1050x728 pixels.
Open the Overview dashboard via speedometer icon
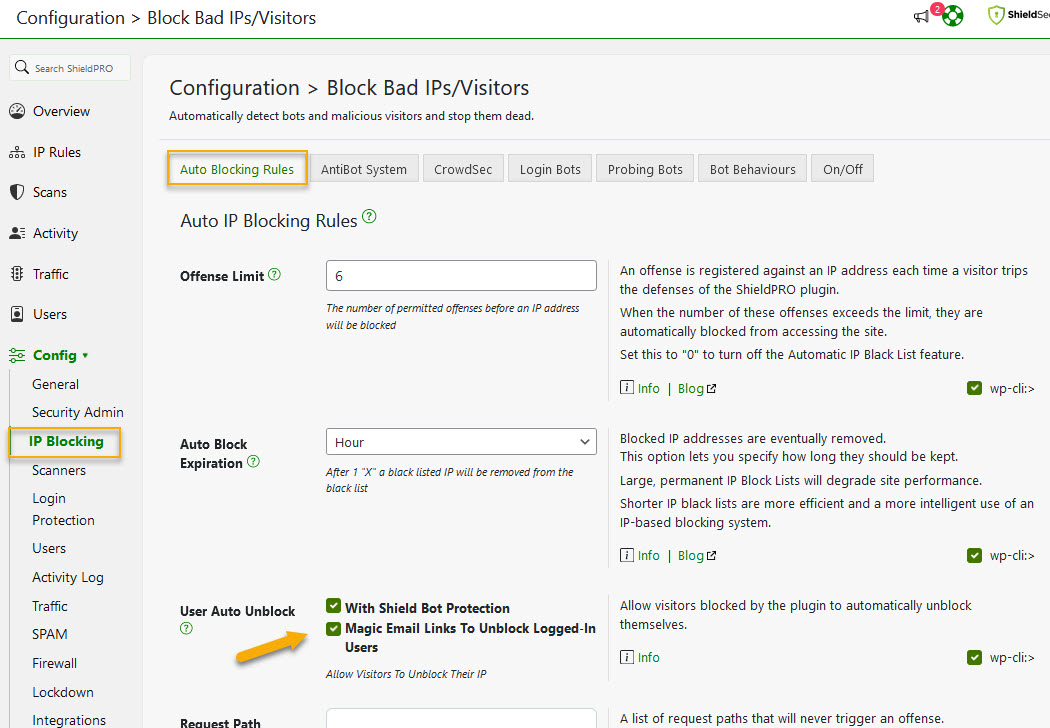click(x=17, y=111)
